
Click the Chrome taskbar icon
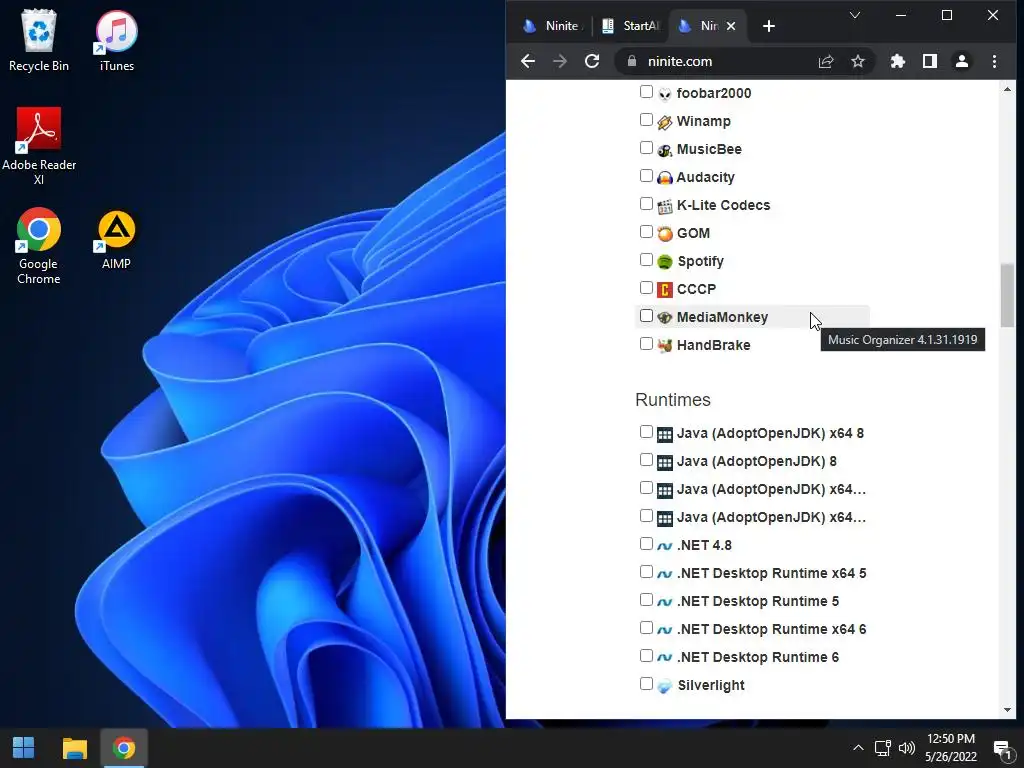pyautogui.click(x=124, y=748)
